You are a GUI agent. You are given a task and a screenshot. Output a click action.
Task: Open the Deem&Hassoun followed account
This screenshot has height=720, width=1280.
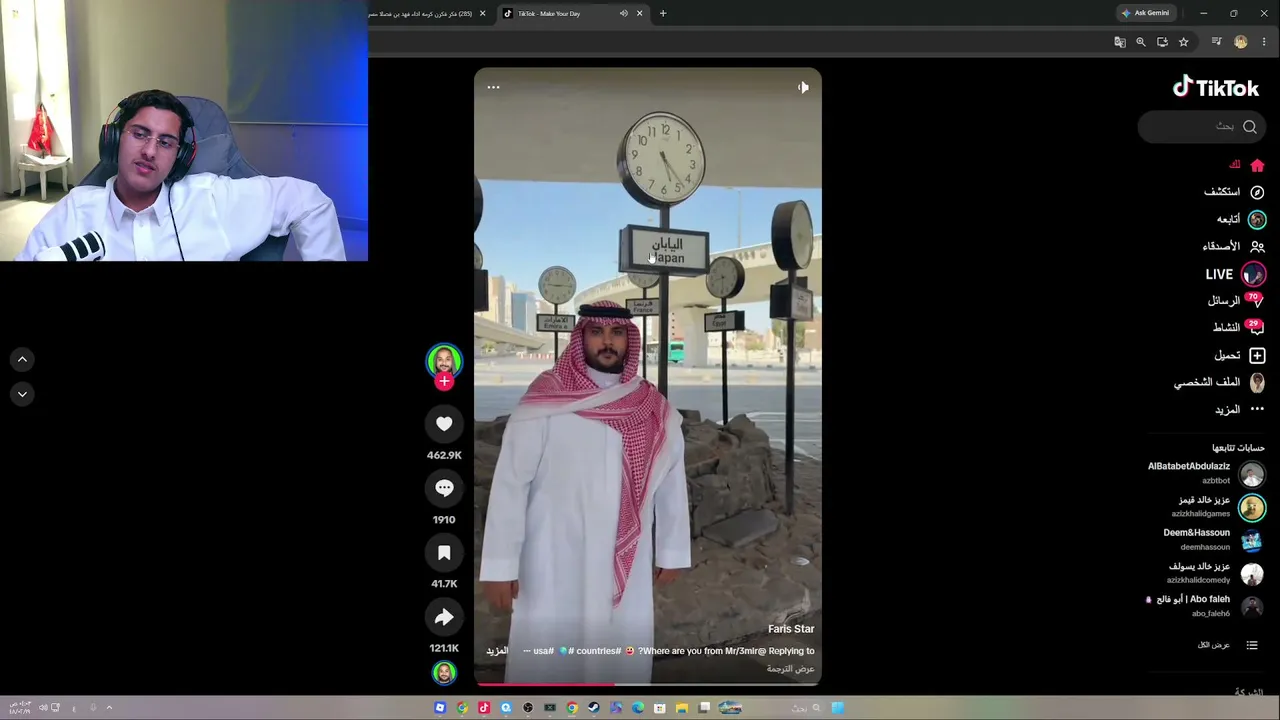tap(1213, 540)
